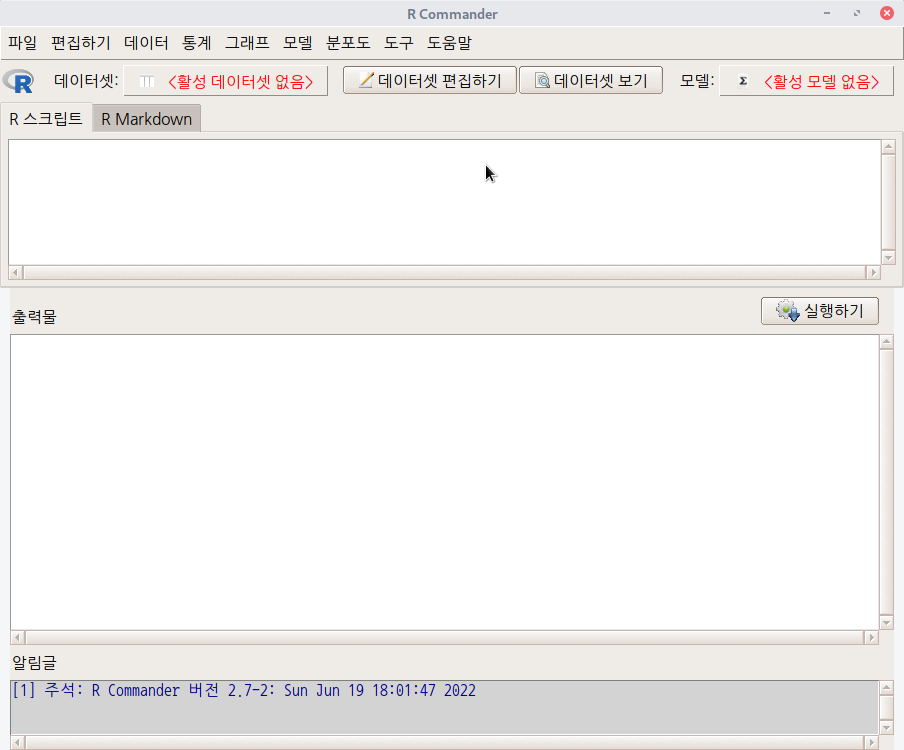Click the R logo icon
Screen dimensions: 904x750
(19, 81)
